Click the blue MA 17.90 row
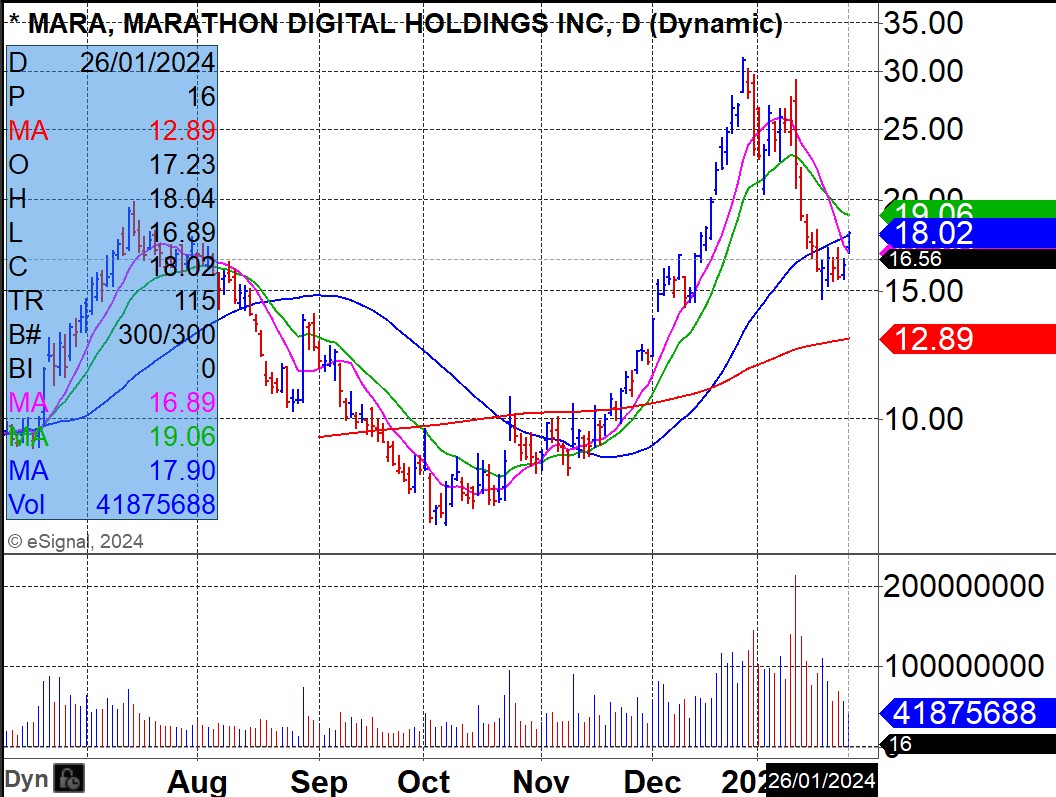Image resolution: width=1056 pixels, height=797 pixels. (x=112, y=470)
